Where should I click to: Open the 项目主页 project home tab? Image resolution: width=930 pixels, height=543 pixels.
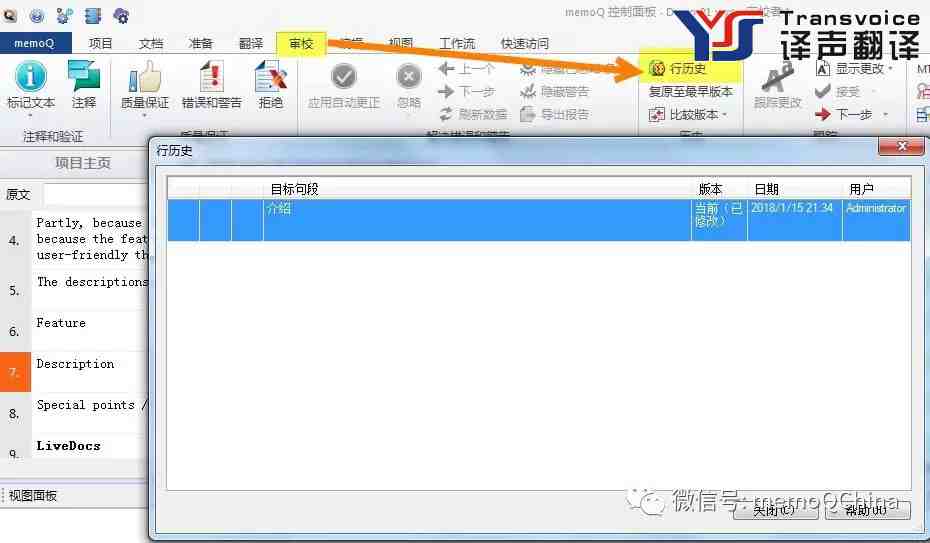pos(83,163)
